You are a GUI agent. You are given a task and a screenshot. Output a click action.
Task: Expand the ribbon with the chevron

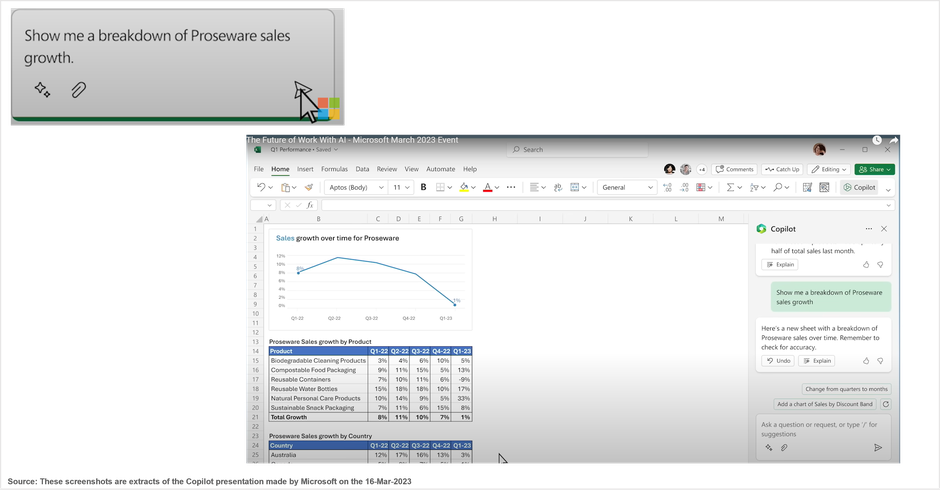click(x=888, y=189)
